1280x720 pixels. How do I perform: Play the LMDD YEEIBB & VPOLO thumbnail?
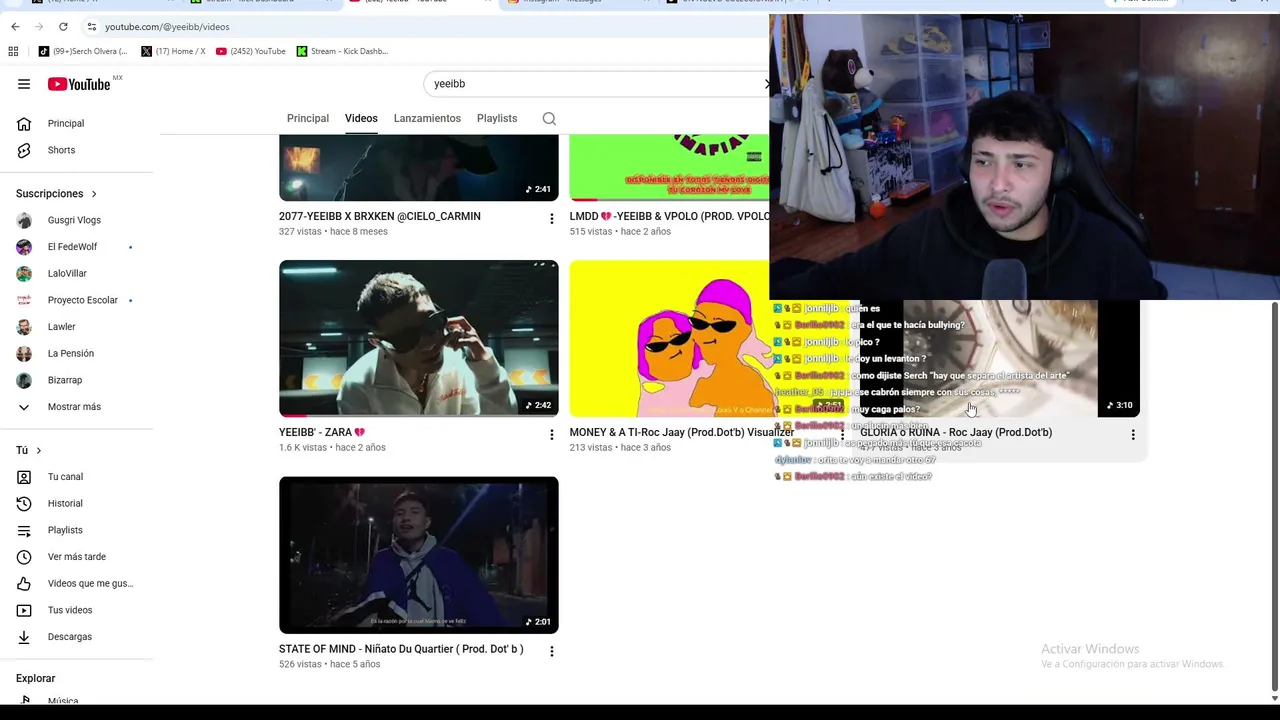669,168
